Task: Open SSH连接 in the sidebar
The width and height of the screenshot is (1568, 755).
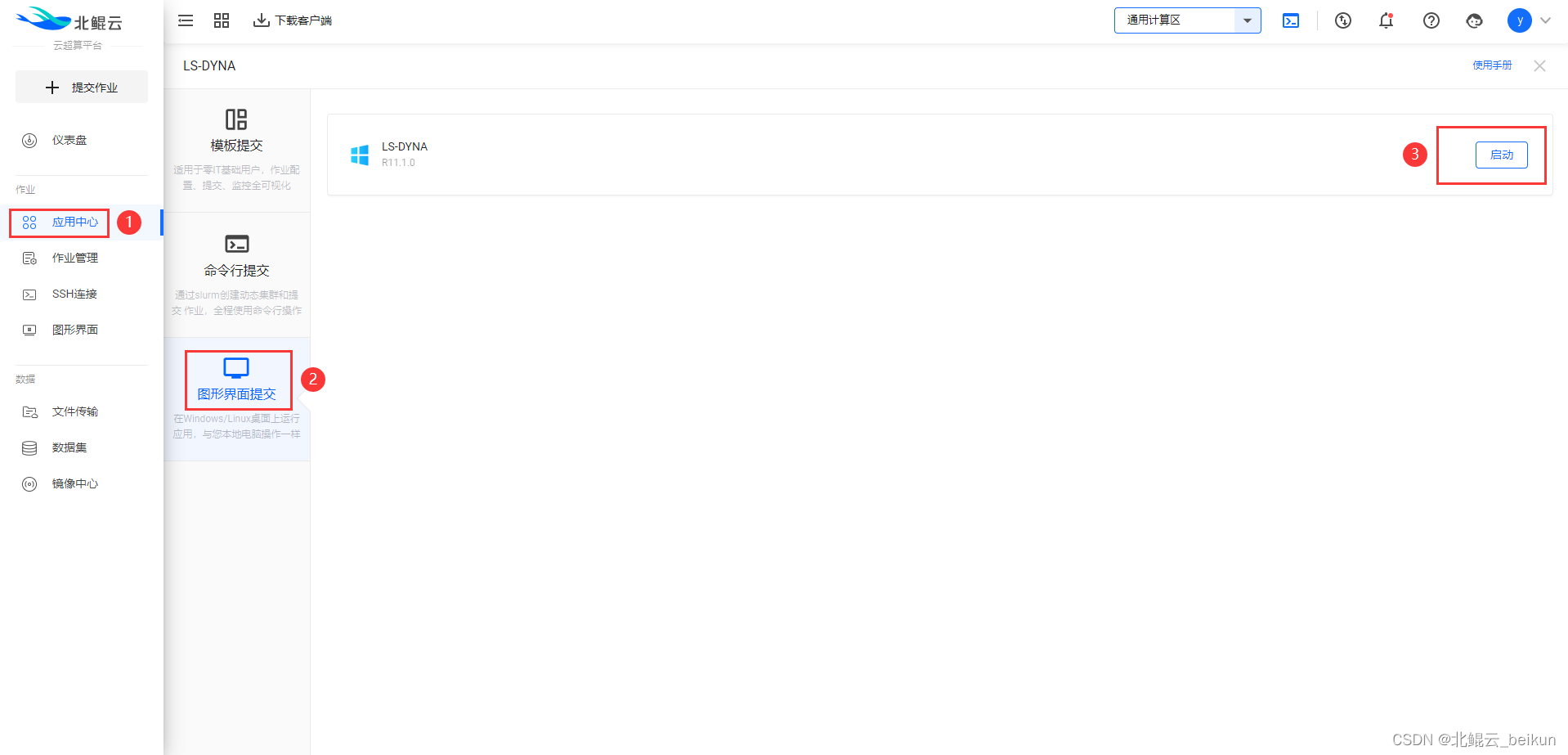Action: (x=82, y=294)
